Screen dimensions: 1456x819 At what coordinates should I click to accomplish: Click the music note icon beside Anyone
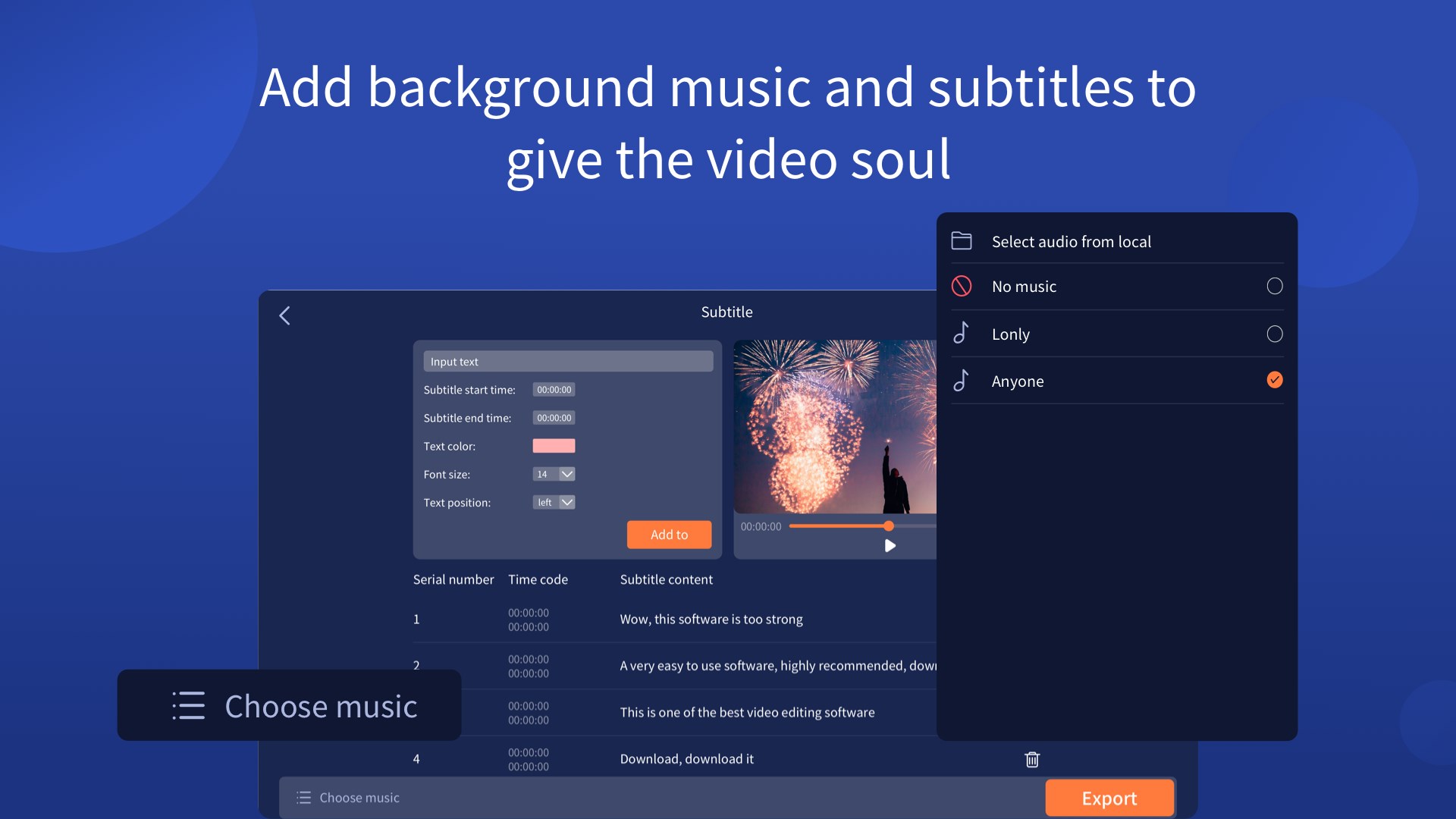pos(961,380)
